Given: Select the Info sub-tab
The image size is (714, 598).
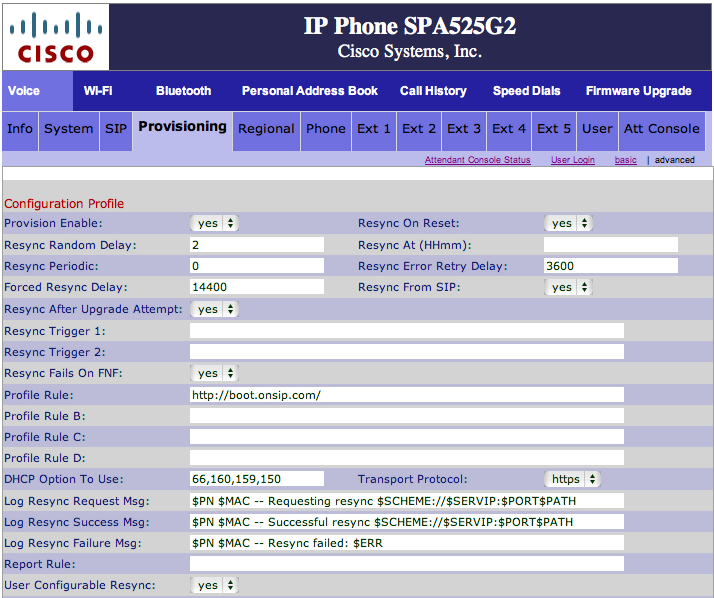Looking at the screenshot, I should (x=20, y=131).
